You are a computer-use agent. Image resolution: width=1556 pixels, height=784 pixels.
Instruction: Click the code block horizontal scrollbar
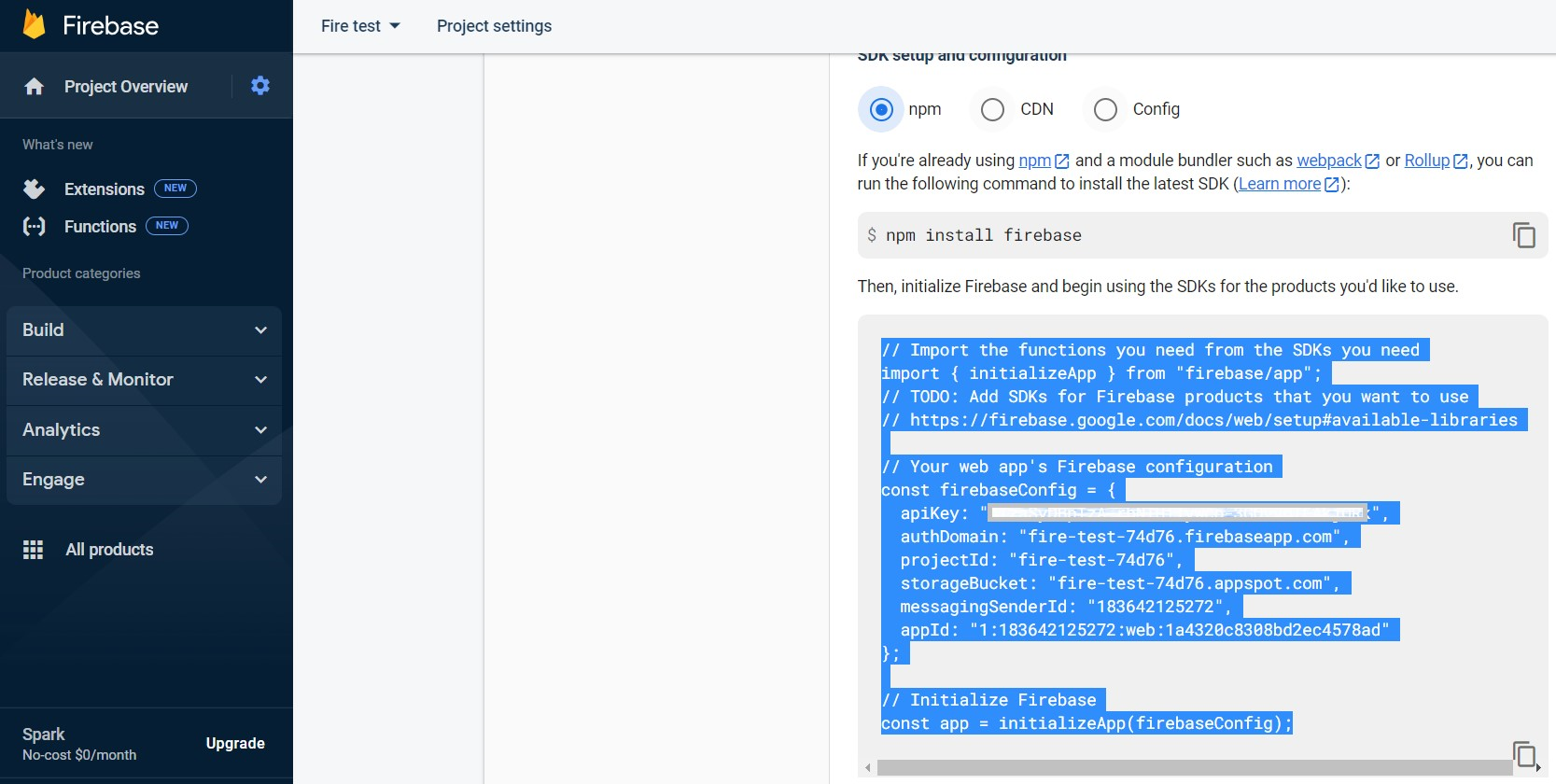coord(1195,768)
